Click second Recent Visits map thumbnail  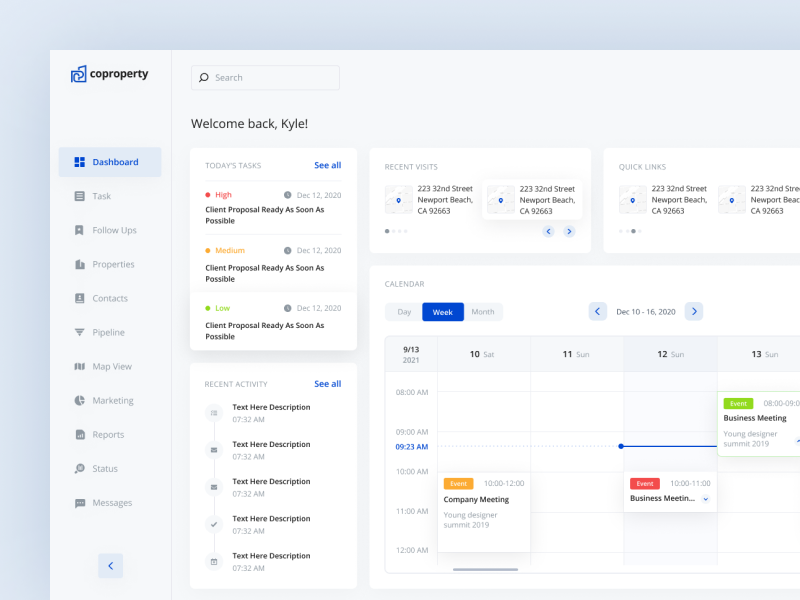click(501, 199)
